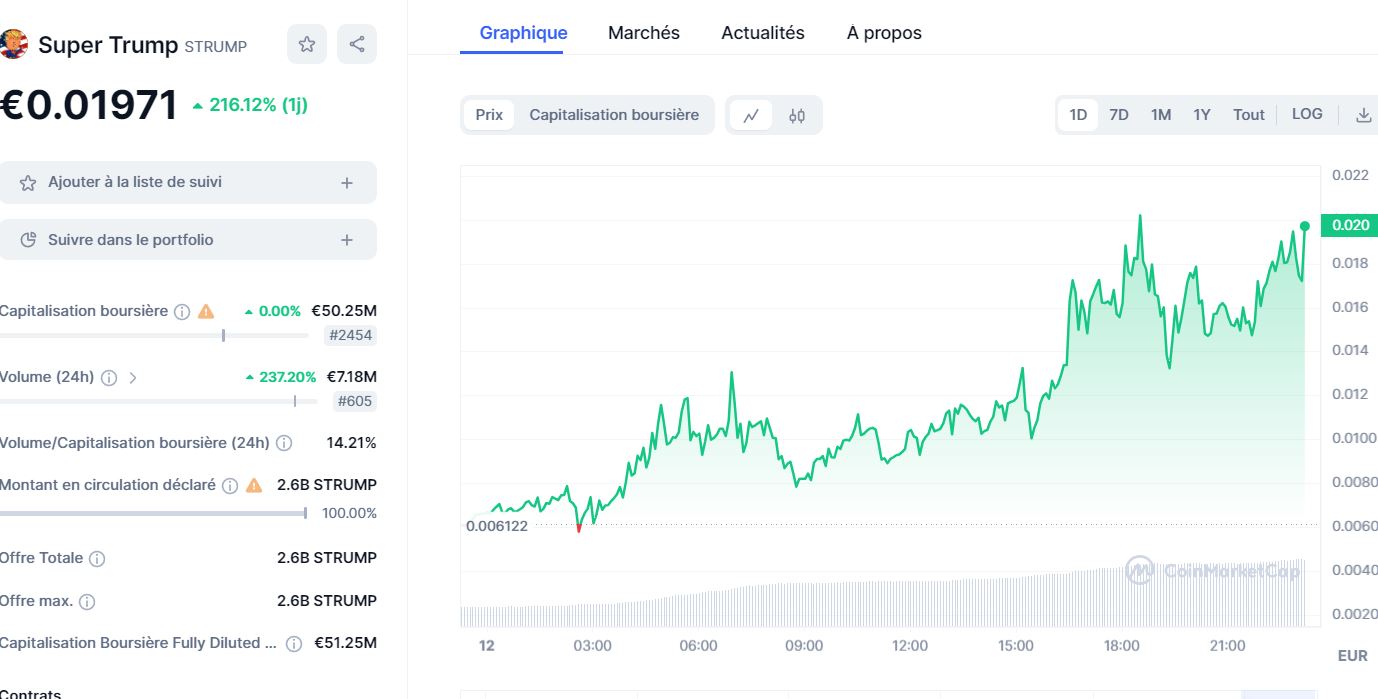Toggle chart to Capitalisation boursière view
Screen dimensions: 1378x699
coord(614,115)
